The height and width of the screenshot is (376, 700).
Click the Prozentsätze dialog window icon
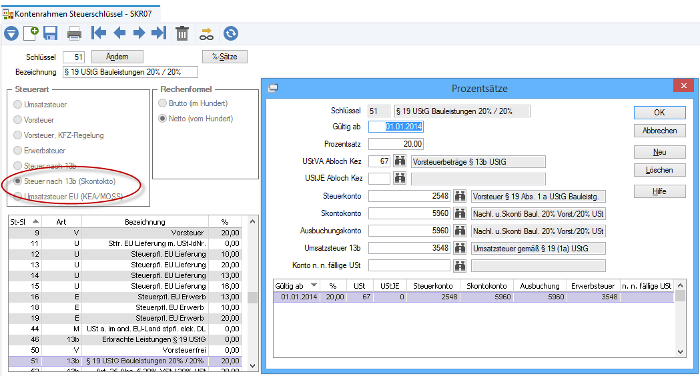point(273,88)
